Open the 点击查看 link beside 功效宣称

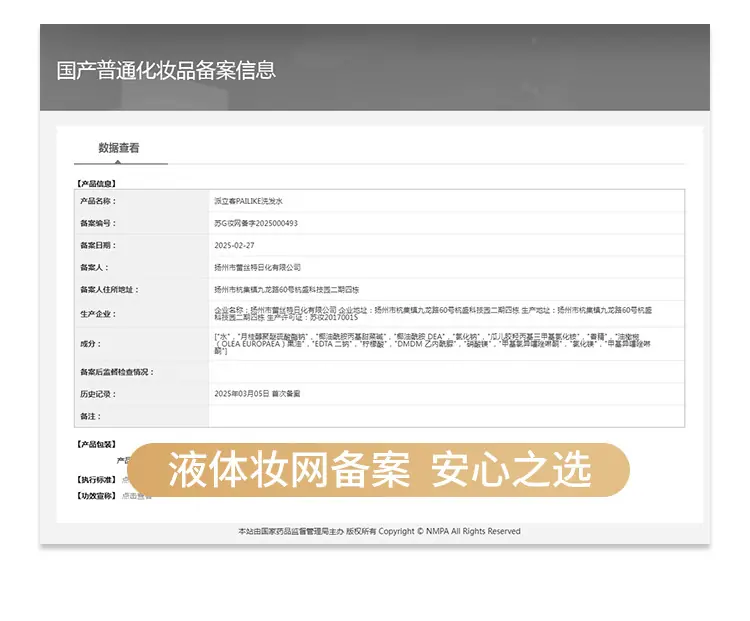coord(137,496)
